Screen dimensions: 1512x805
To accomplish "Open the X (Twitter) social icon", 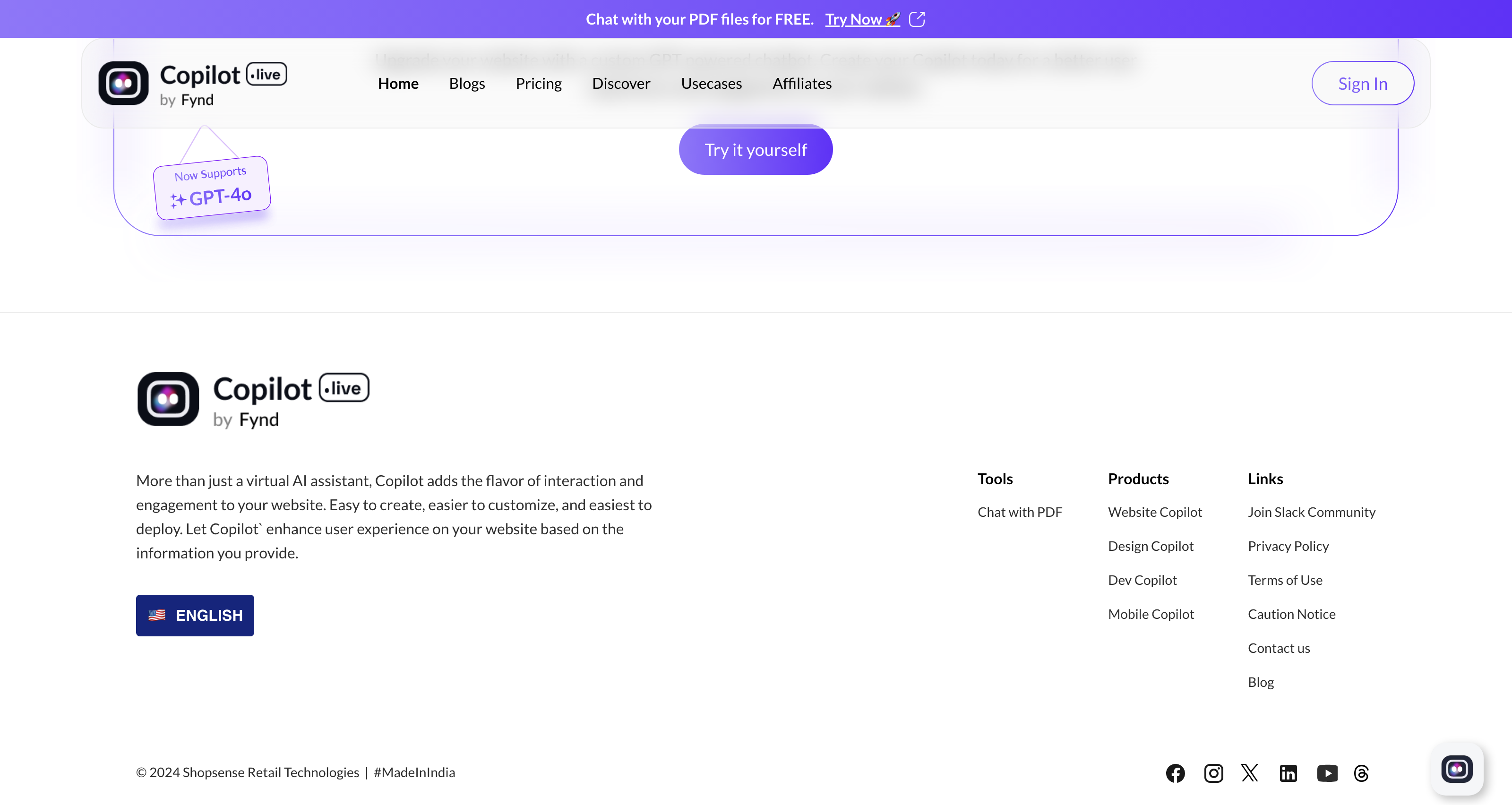I will (1250, 773).
